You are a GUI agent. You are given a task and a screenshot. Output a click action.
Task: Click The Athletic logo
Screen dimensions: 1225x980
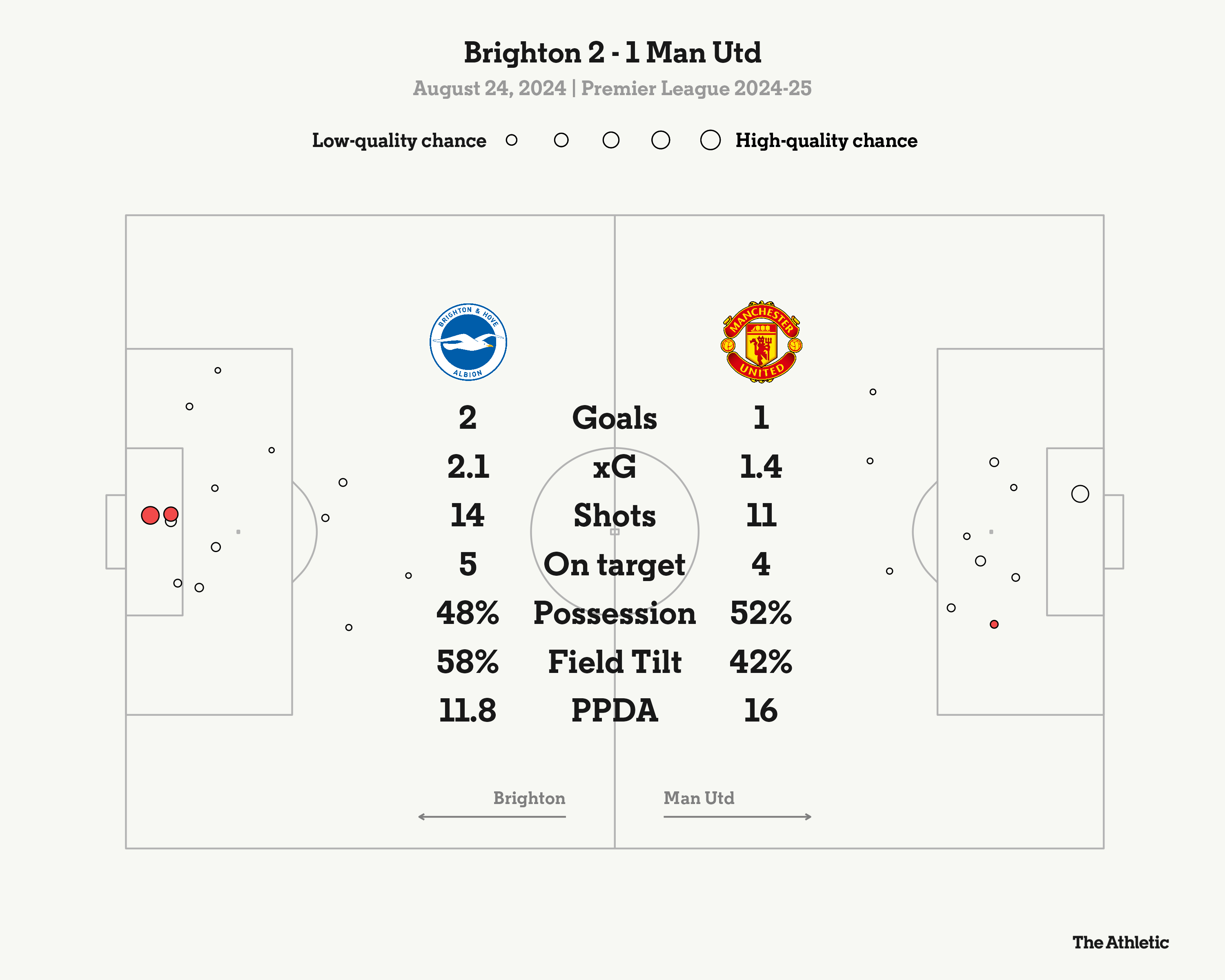click(x=1120, y=942)
